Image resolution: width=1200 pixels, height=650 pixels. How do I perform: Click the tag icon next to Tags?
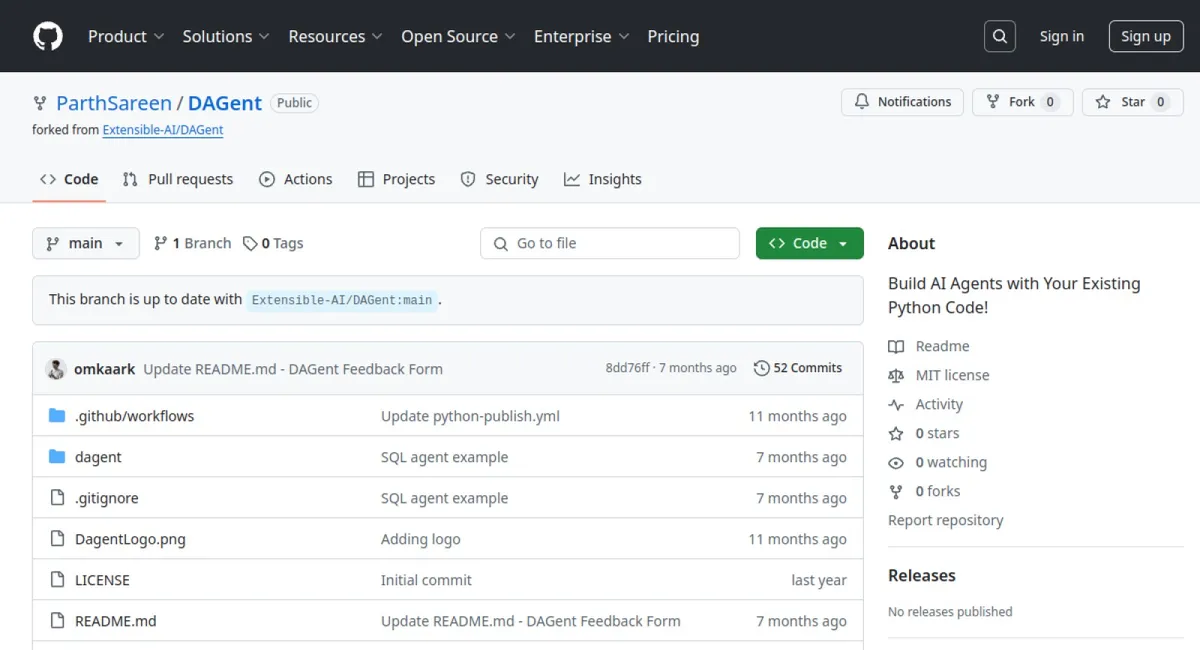coord(250,243)
